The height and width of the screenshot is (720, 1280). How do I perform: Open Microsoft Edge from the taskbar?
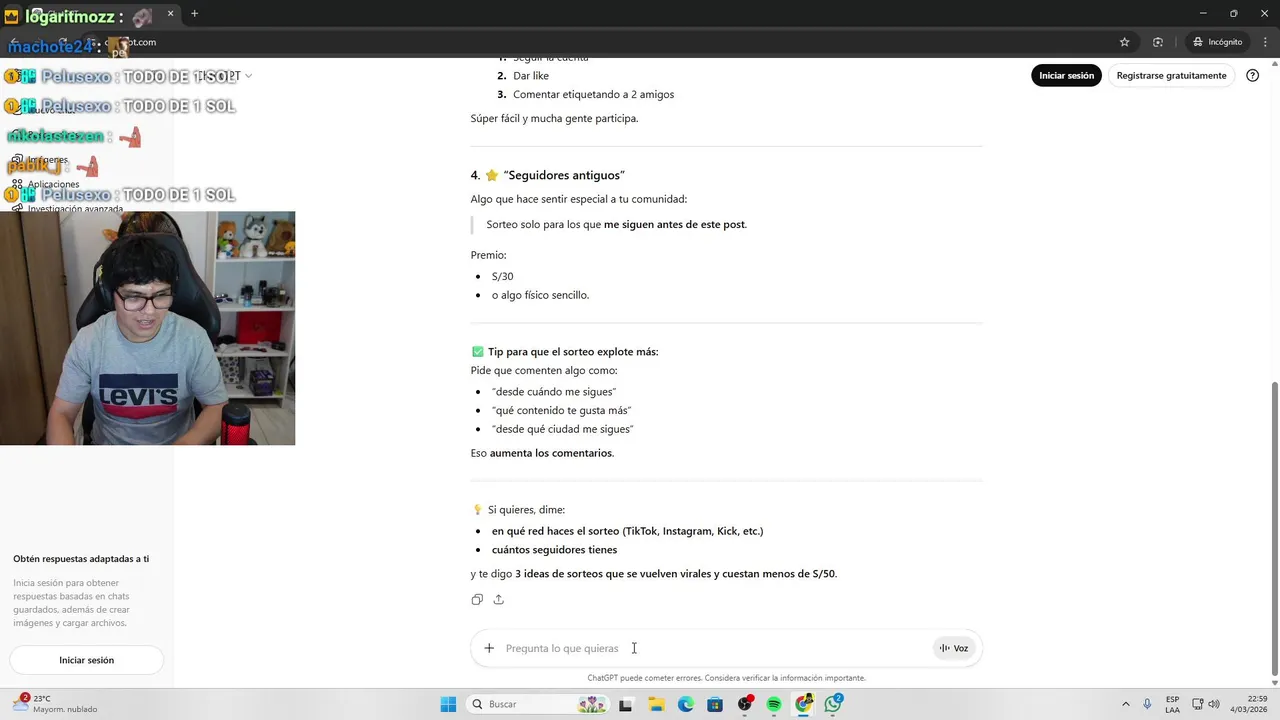pos(685,704)
